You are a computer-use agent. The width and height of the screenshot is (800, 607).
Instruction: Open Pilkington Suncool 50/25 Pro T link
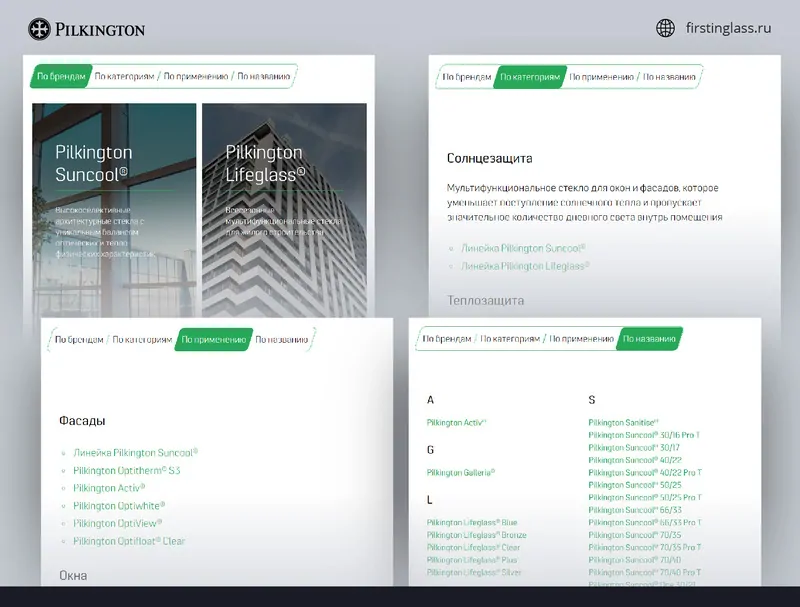click(x=645, y=497)
